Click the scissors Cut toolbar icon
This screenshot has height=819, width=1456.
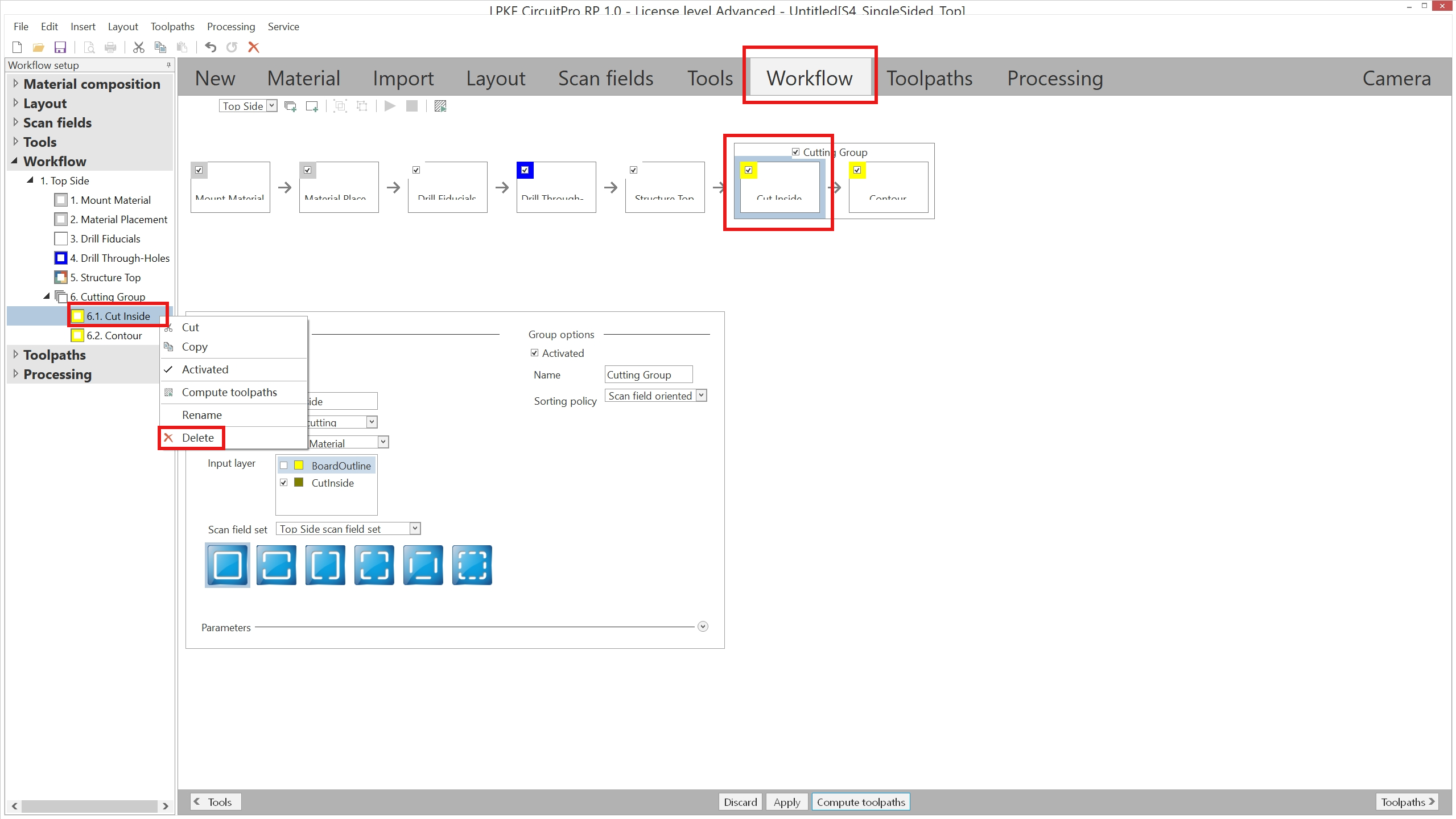[138, 47]
